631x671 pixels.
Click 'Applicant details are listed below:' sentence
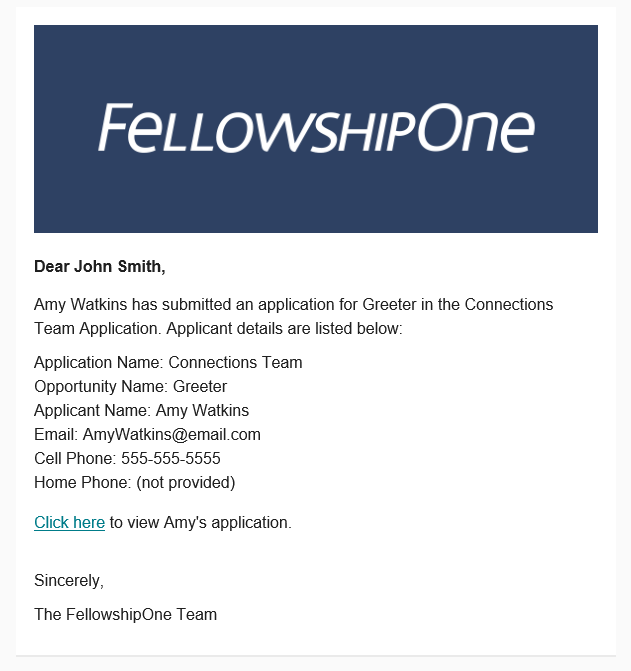(284, 329)
